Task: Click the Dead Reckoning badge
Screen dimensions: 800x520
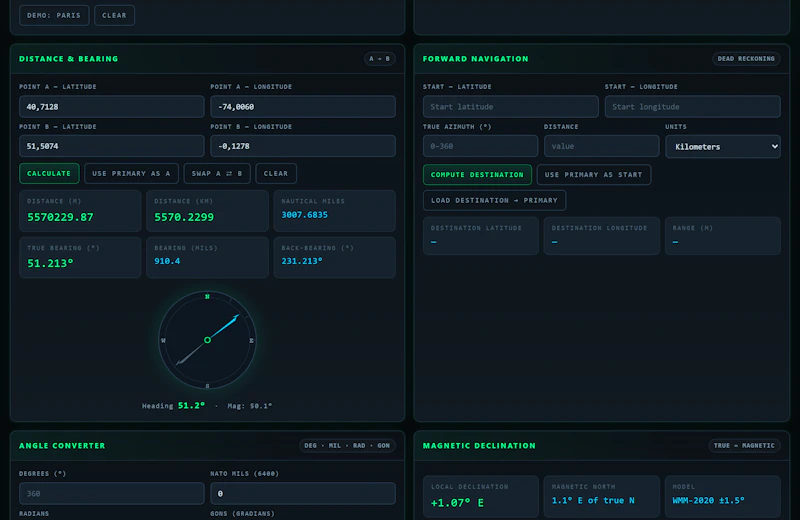Action: coord(746,59)
